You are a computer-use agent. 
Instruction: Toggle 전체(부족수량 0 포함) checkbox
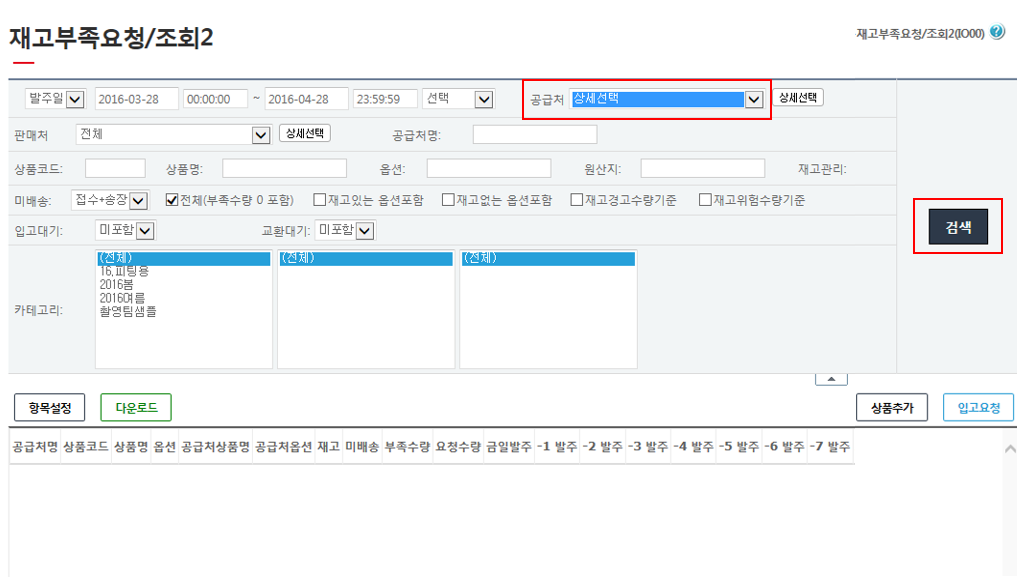pyautogui.click(x=171, y=200)
